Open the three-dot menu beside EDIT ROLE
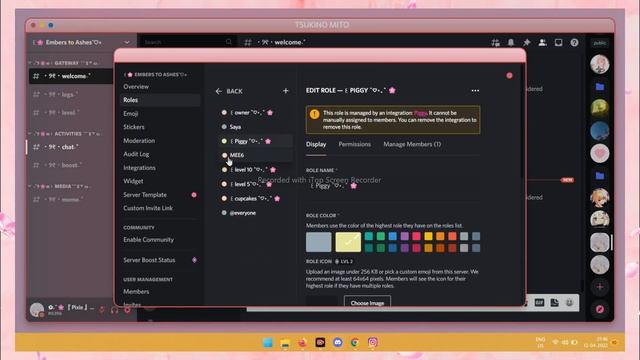The image size is (640, 360). click(x=475, y=91)
